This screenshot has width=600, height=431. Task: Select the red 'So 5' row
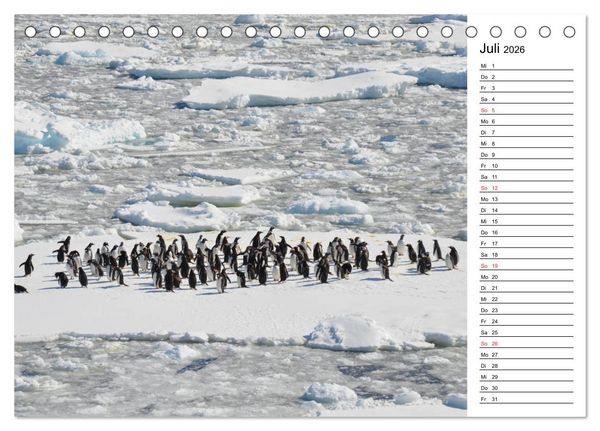[x=527, y=110]
